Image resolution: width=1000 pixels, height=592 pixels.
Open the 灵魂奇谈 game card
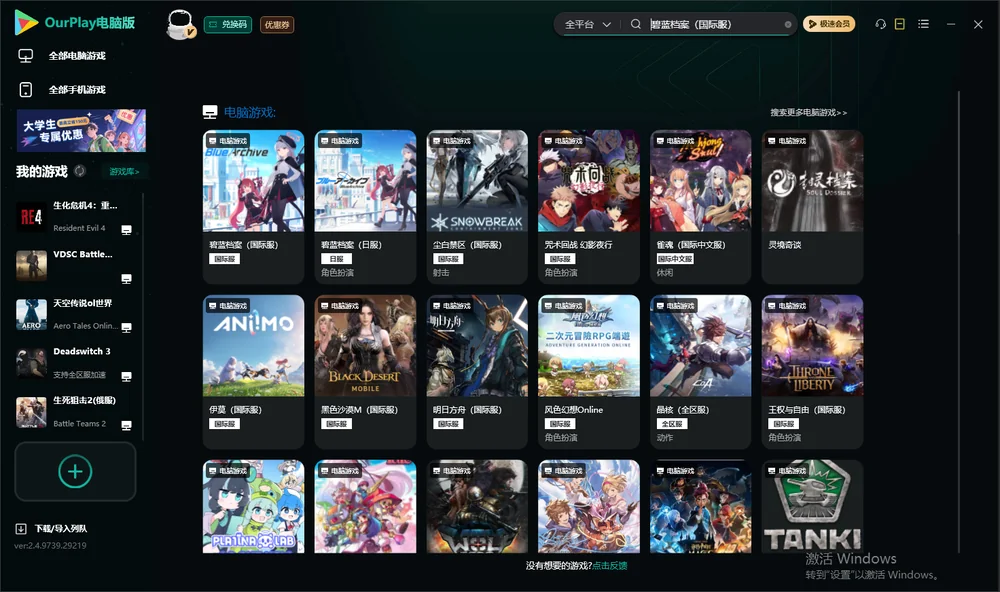(x=812, y=207)
